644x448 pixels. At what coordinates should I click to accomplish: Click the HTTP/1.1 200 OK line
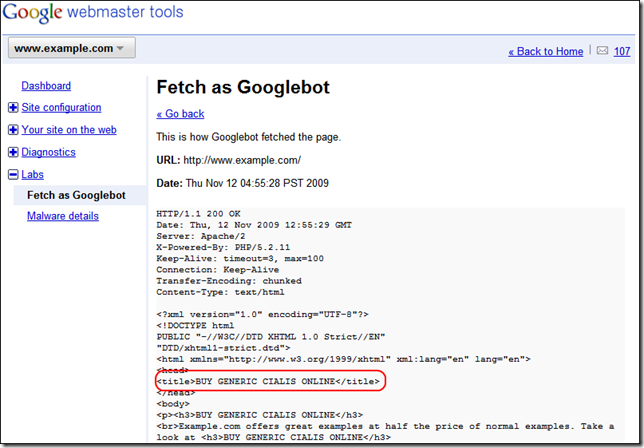198,214
